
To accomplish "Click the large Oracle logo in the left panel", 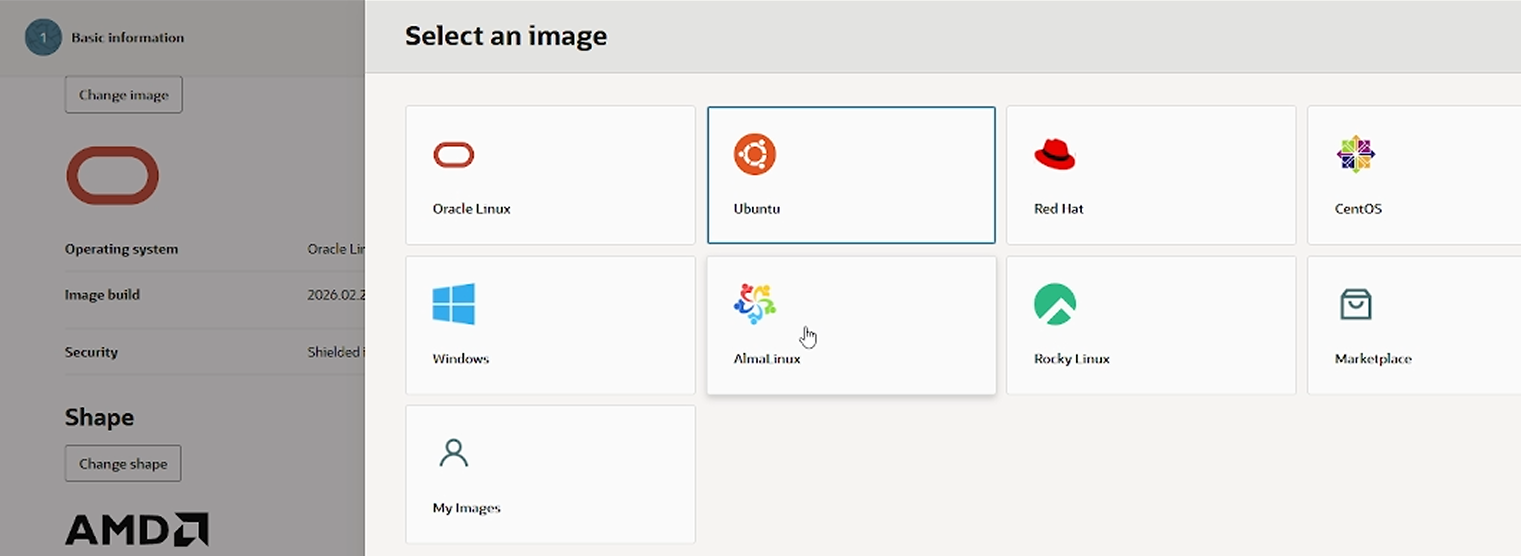I will (112, 176).
